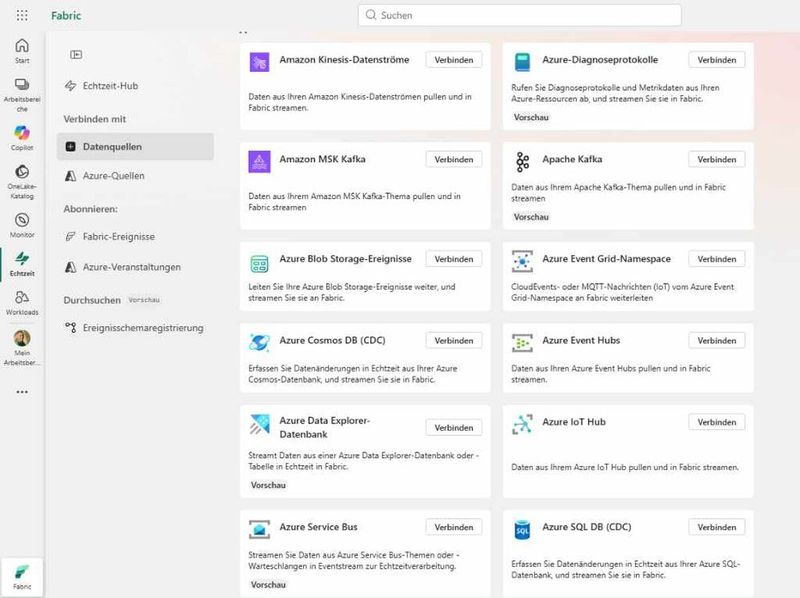The width and height of the screenshot is (800, 598).
Task: Verbinden with Azure IoT Hub
Action: pos(716,421)
